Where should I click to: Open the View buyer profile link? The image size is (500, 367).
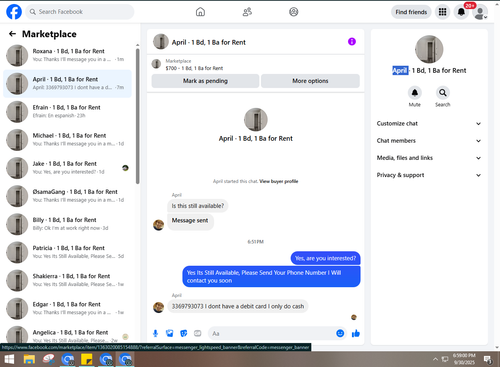(x=279, y=181)
